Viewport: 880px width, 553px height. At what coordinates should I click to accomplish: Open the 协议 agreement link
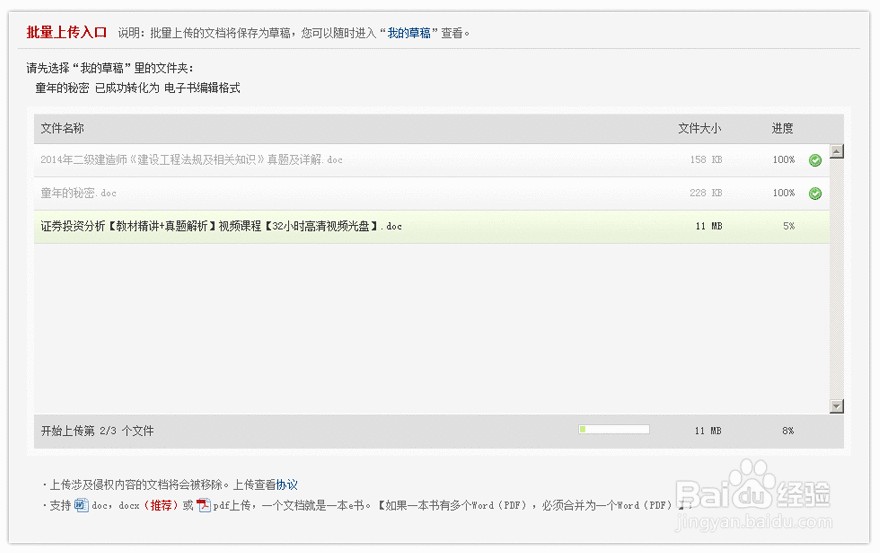point(287,485)
